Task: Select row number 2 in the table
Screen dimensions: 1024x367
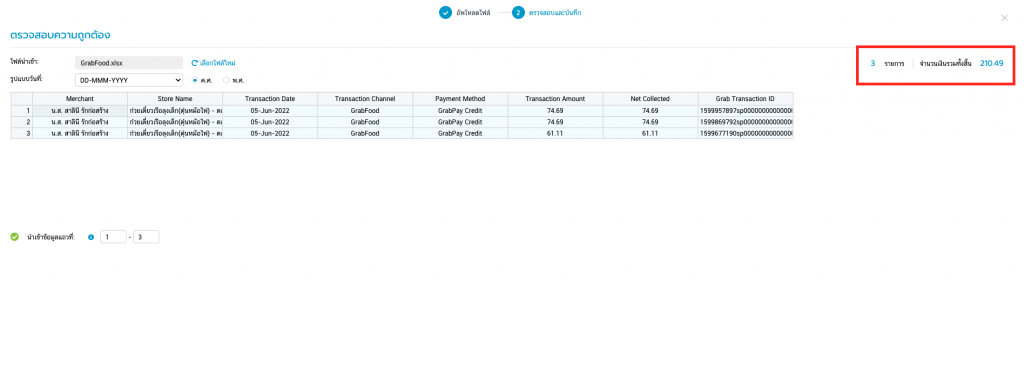Action: (x=22, y=122)
